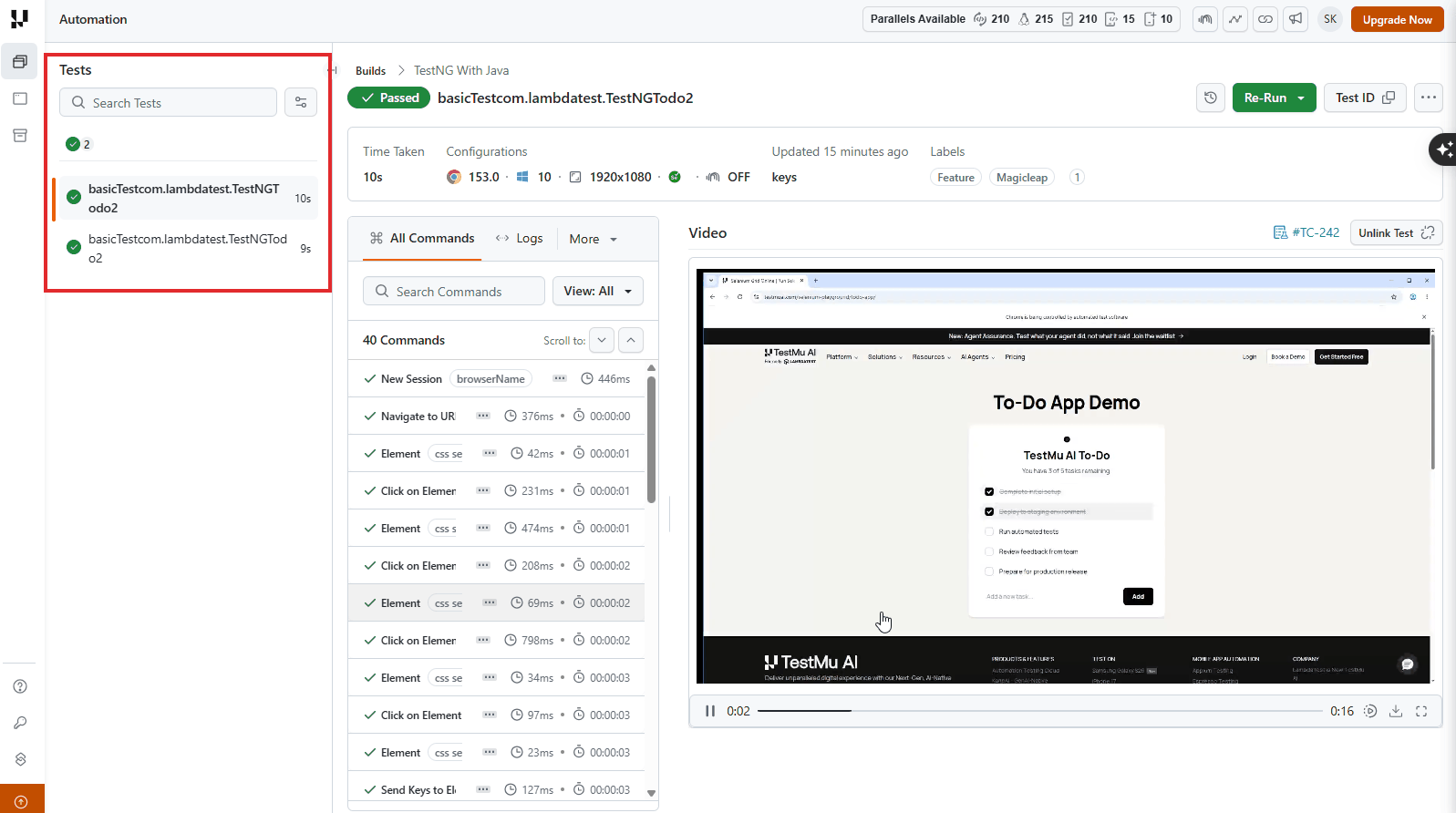Click the Upgrade Now button

click(x=1397, y=19)
